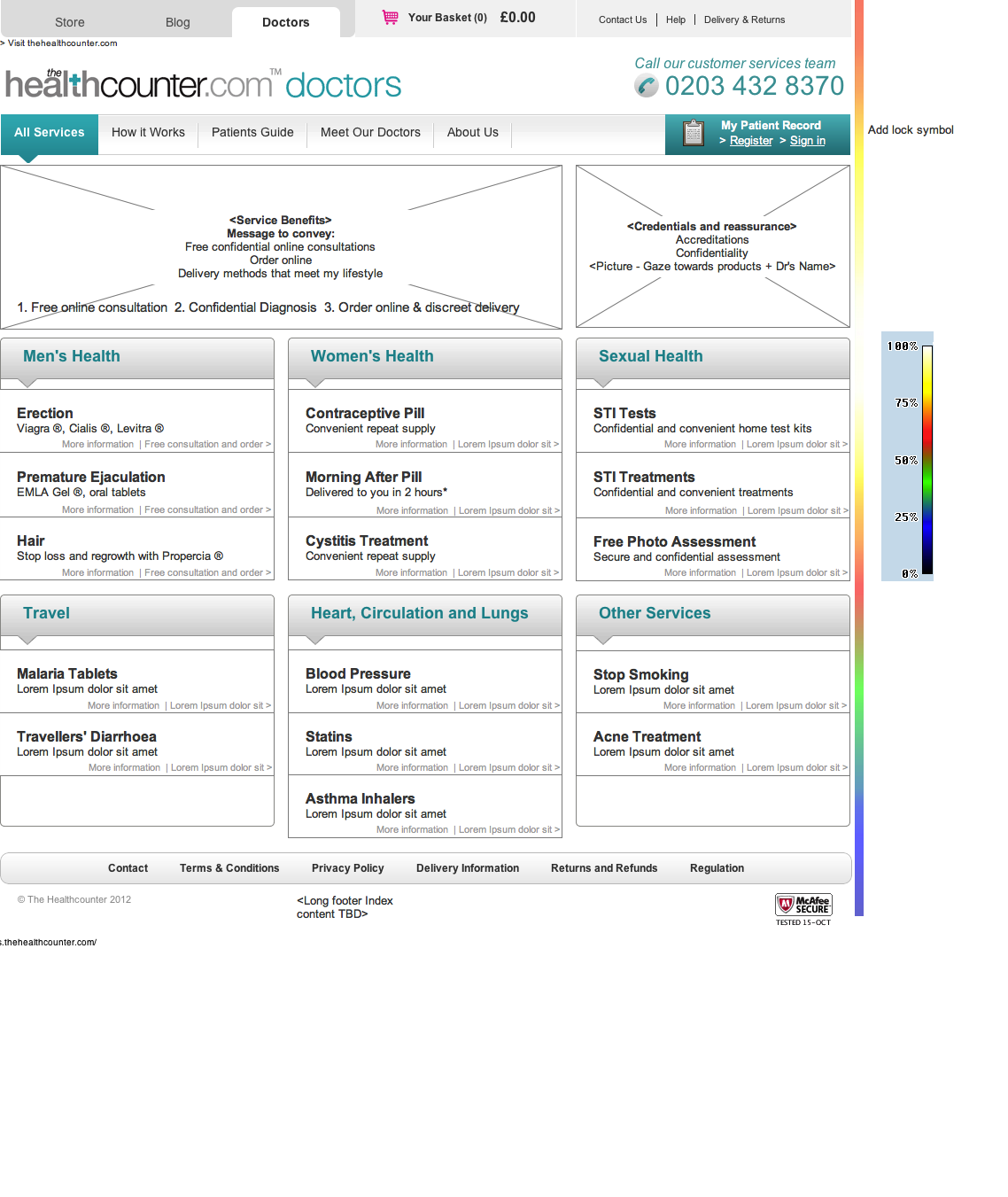Click the heatmap color scale legend
This screenshot has width=1008, height=1197.
pyautogui.click(x=908, y=458)
